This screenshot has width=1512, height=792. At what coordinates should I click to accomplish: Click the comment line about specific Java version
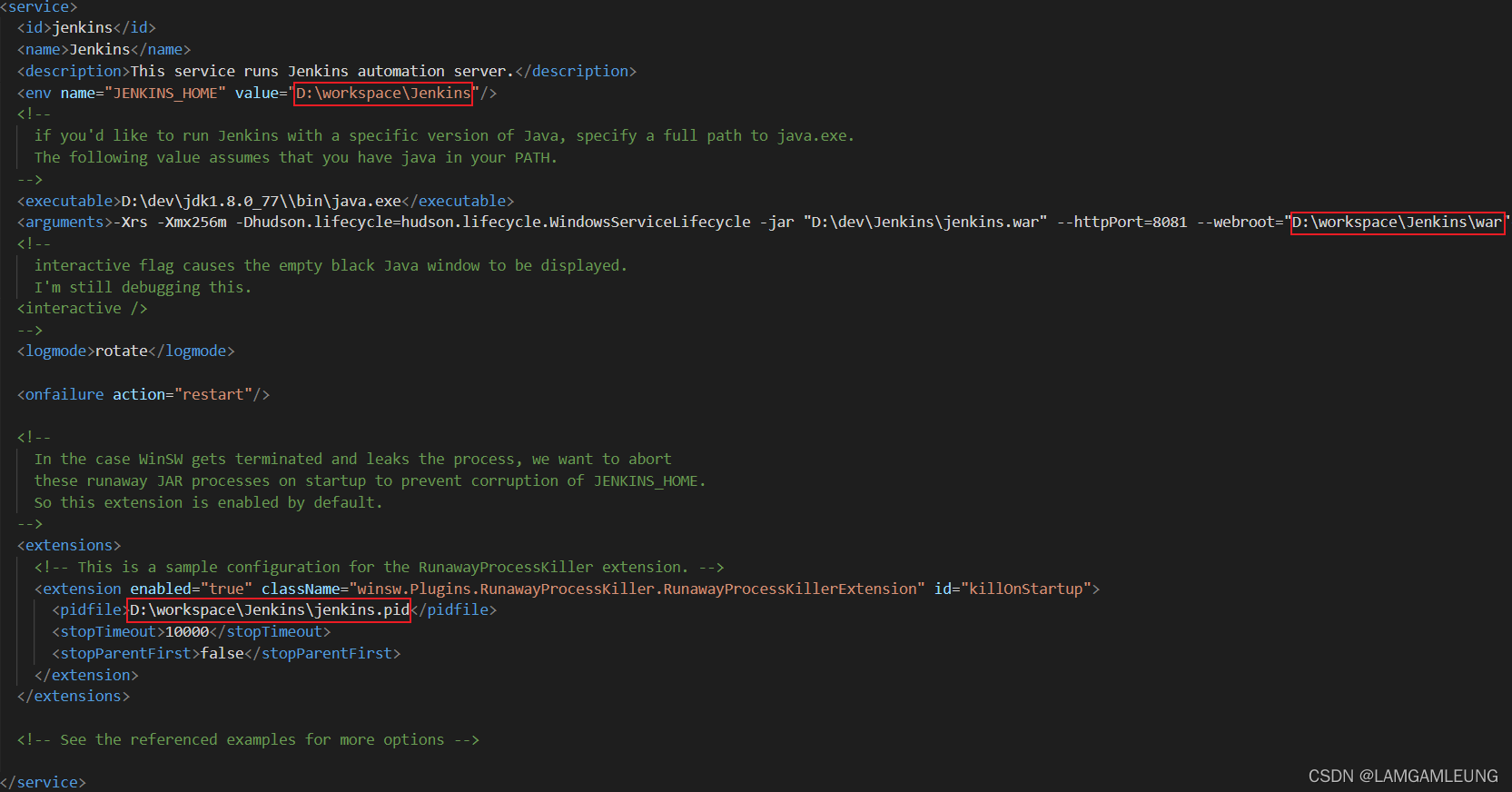point(444,136)
